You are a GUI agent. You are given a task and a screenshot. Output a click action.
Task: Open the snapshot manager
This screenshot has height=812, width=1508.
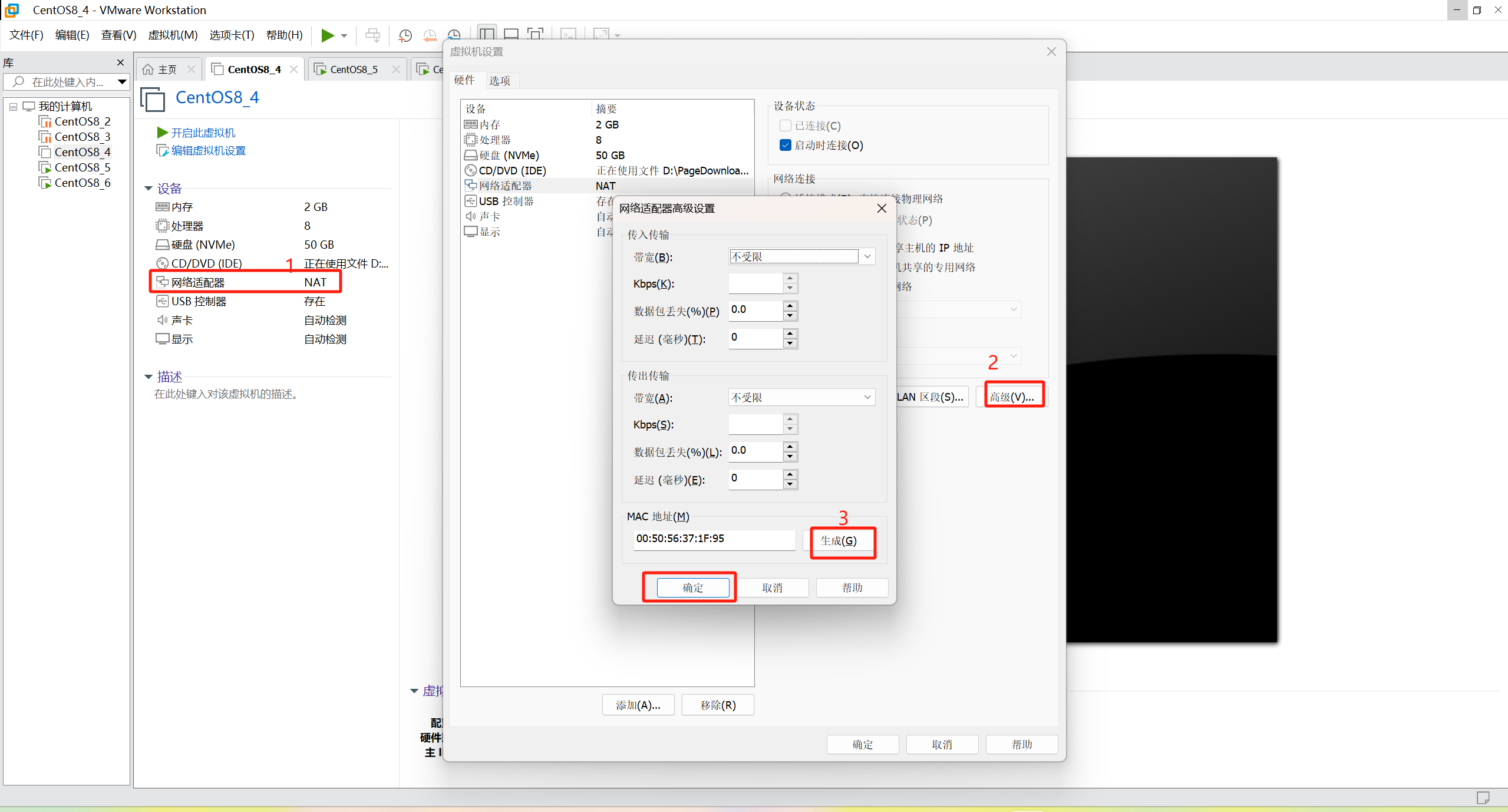point(454,35)
